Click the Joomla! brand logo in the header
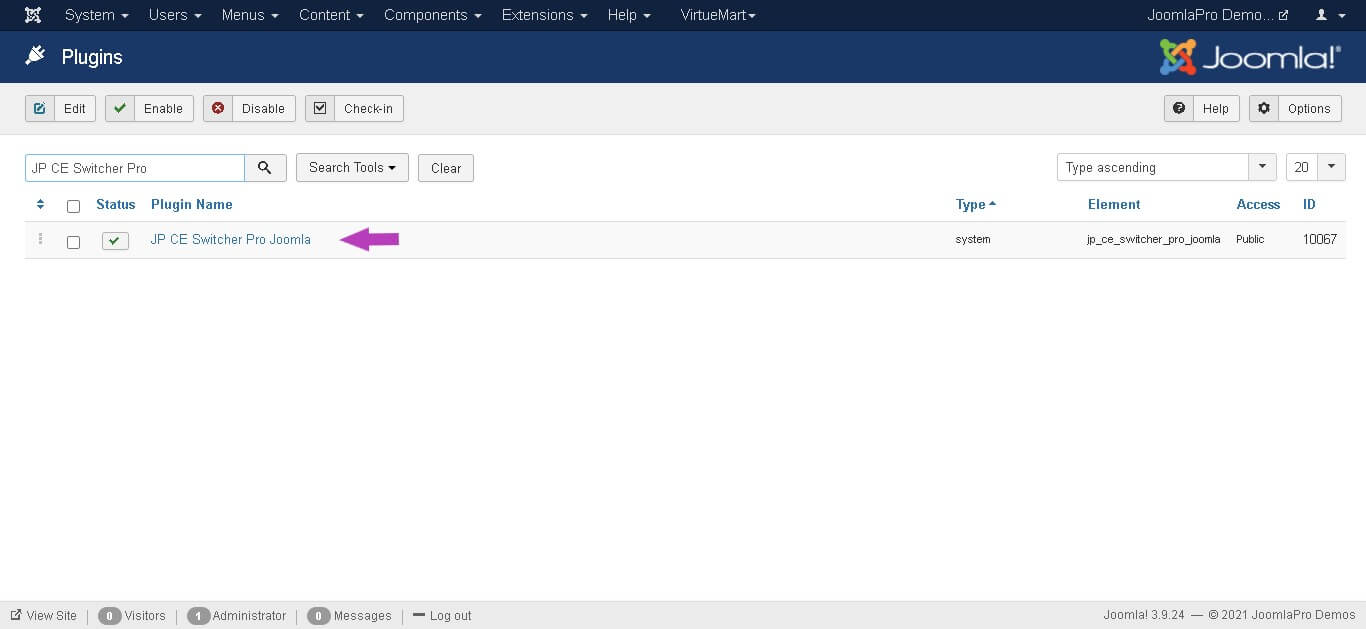1366x629 pixels. point(1250,57)
